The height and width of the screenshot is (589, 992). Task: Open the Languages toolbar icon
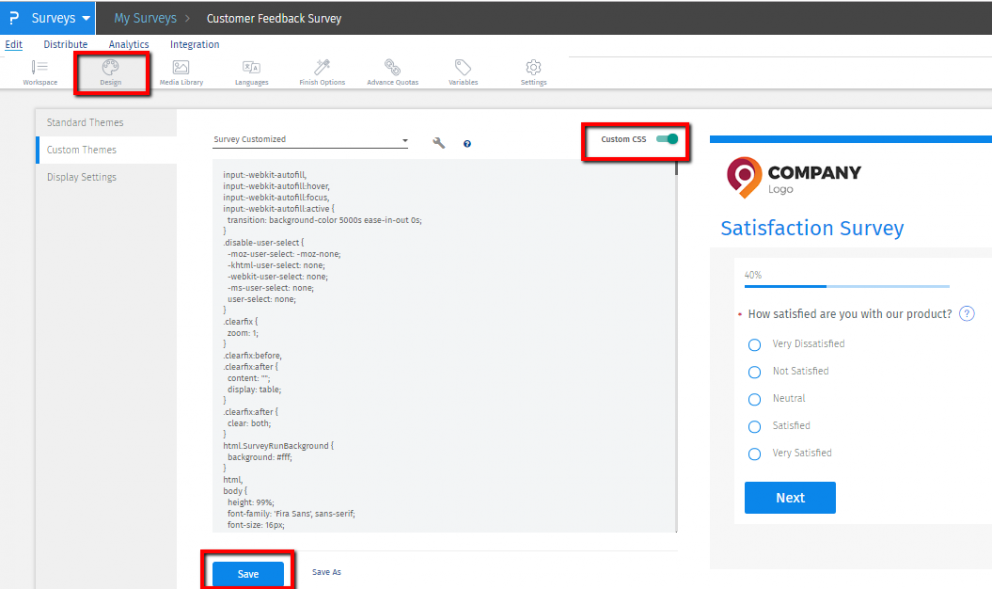[x=251, y=69]
